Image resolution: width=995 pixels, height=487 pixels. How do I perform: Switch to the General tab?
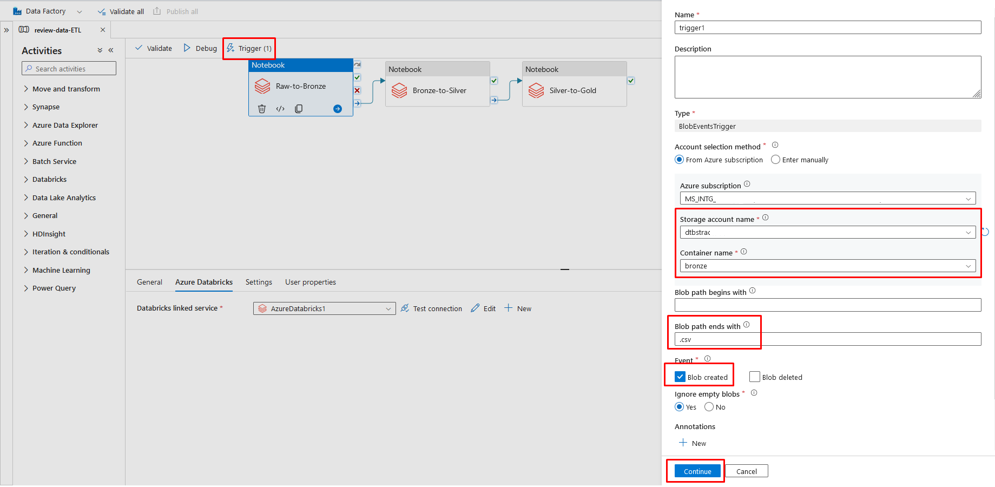(x=150, y=282)
